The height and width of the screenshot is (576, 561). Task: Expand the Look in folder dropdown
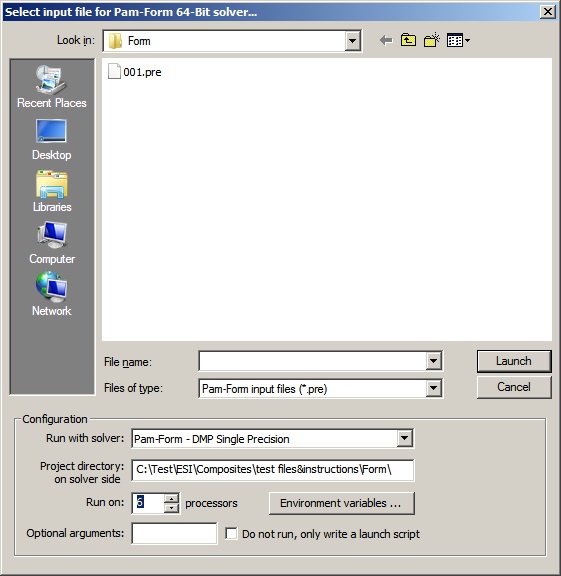pos(352,41)
